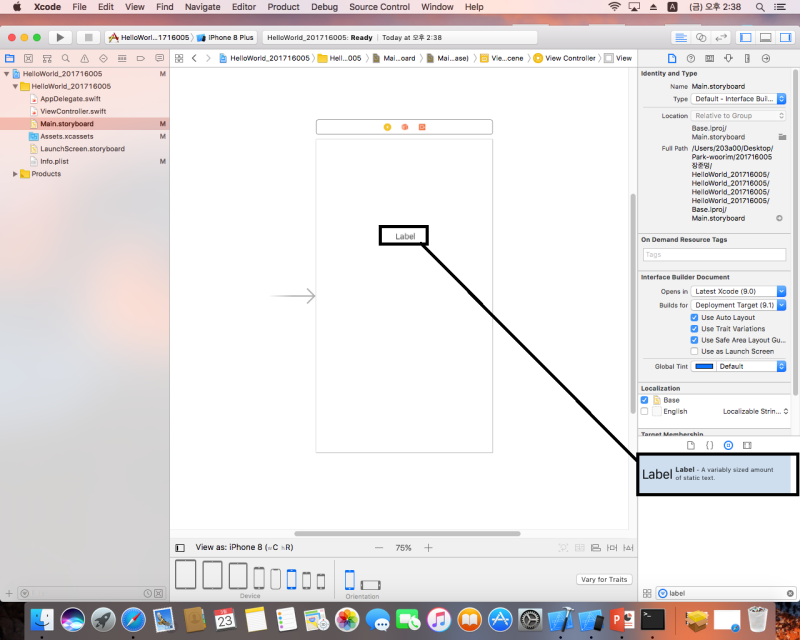Zoom out the storyboard canvas
The height and width of the screenshot is (640, 800).
click(x=379, y=548)
